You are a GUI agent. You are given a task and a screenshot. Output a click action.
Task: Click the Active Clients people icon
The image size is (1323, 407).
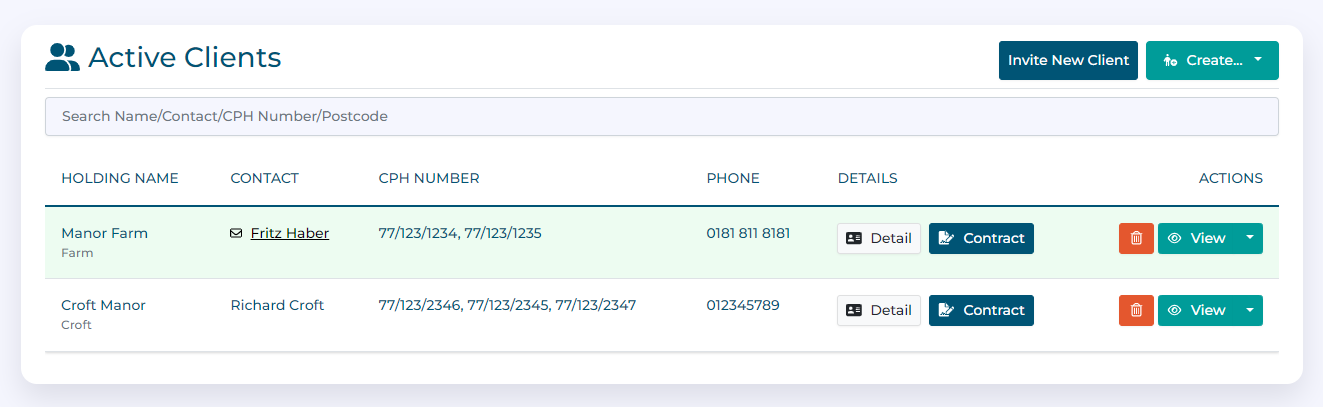[x=62, y=58]
